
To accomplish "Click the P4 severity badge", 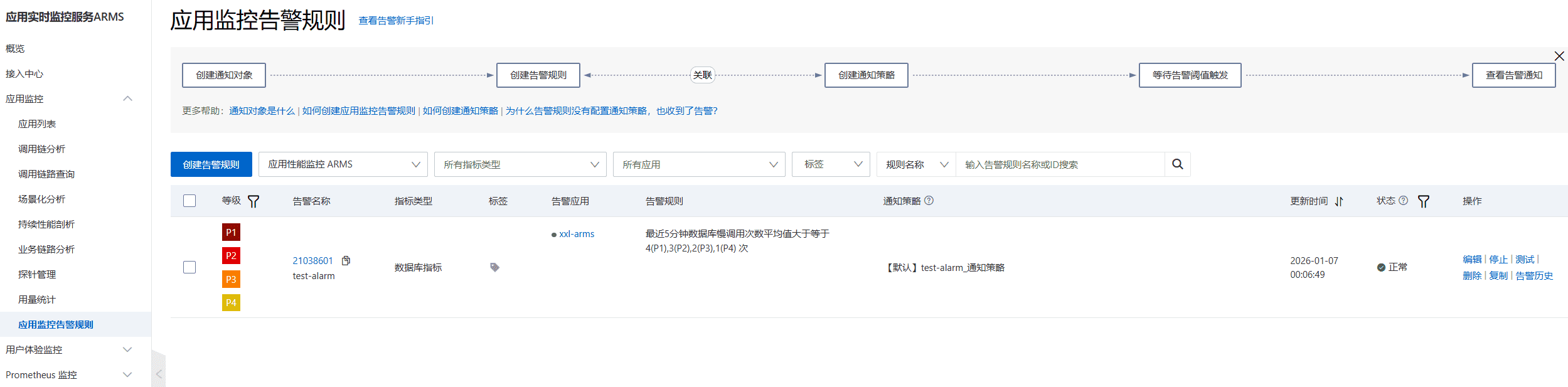I will 231,302.
